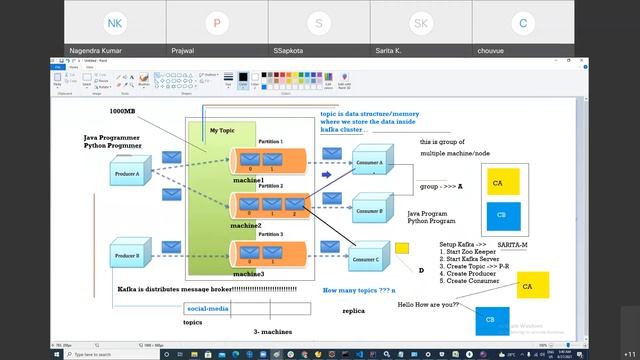Click the Edit colors icon
Screen dimensions: 640x360
(x=328, y=77)
